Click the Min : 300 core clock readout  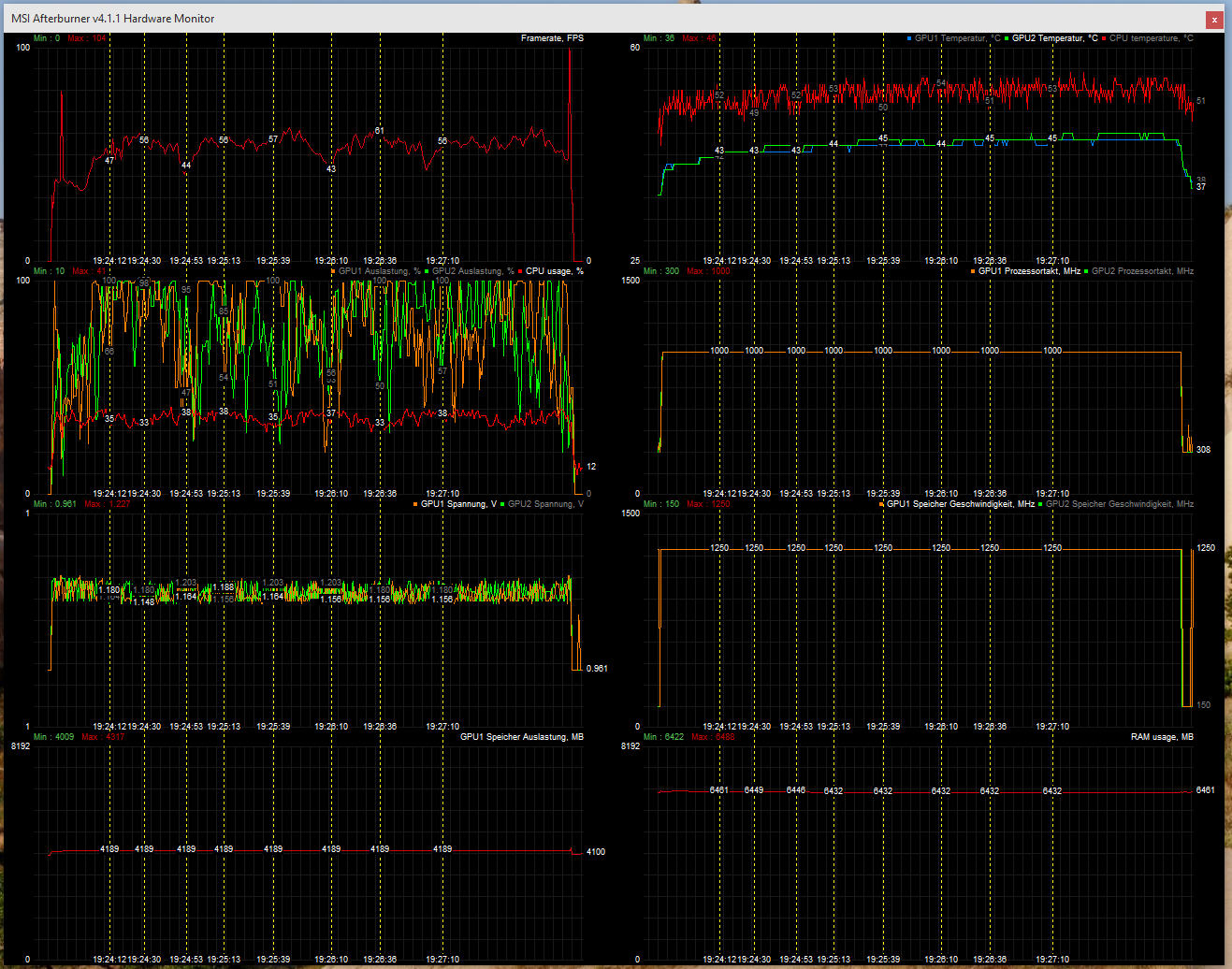[661, 271]
